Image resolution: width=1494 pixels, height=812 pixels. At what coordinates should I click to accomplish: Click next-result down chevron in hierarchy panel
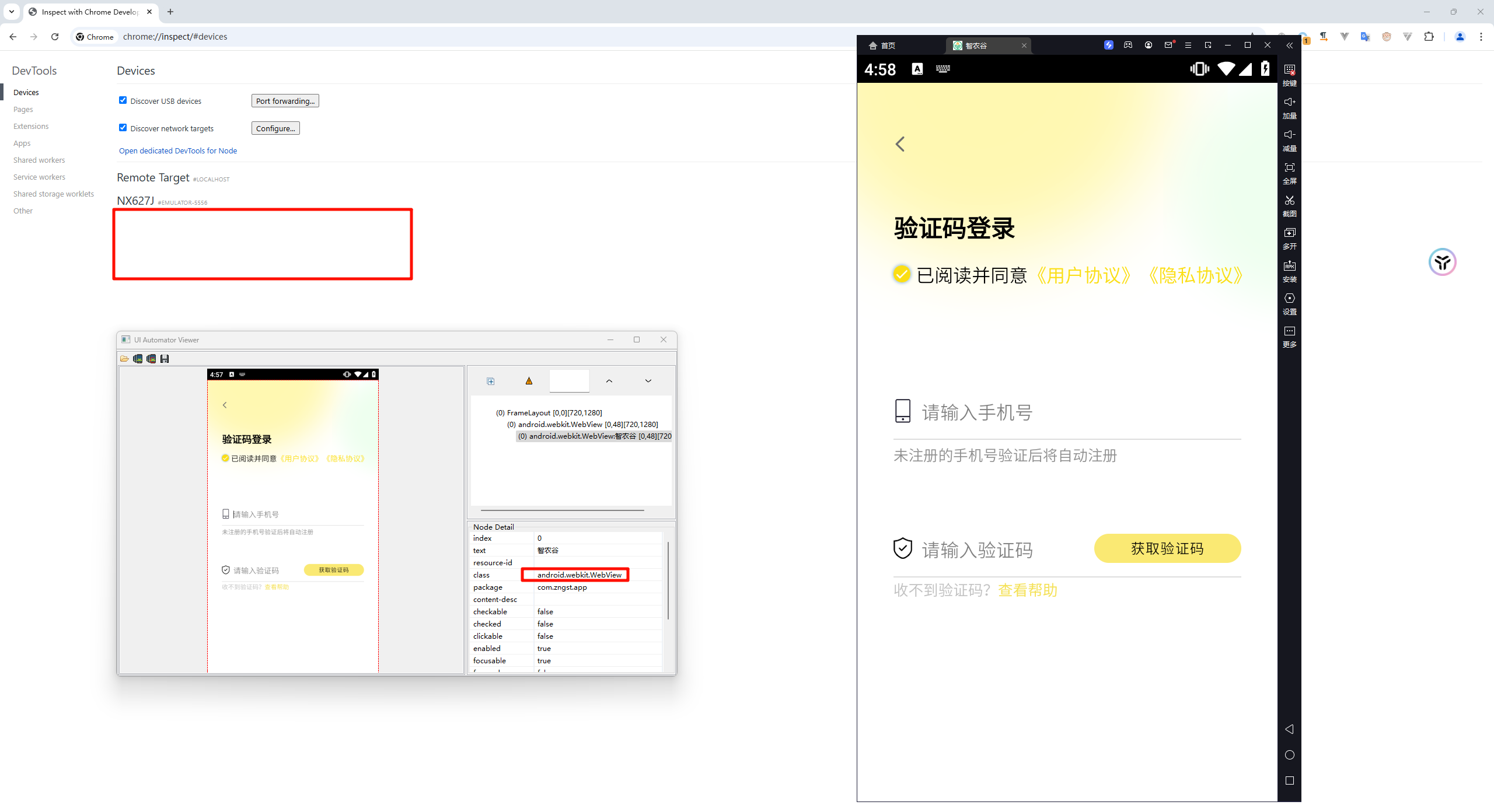click(648, 381)
